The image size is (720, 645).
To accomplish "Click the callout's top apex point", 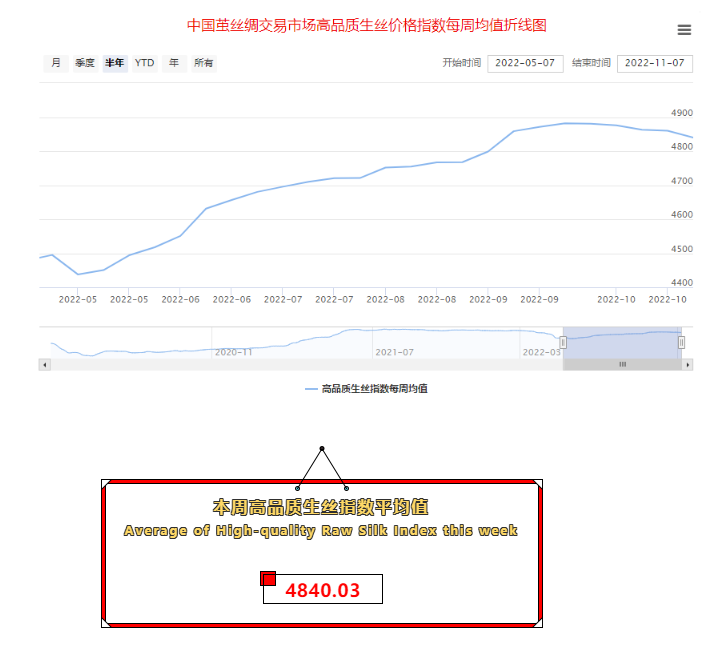I will 322,449.
